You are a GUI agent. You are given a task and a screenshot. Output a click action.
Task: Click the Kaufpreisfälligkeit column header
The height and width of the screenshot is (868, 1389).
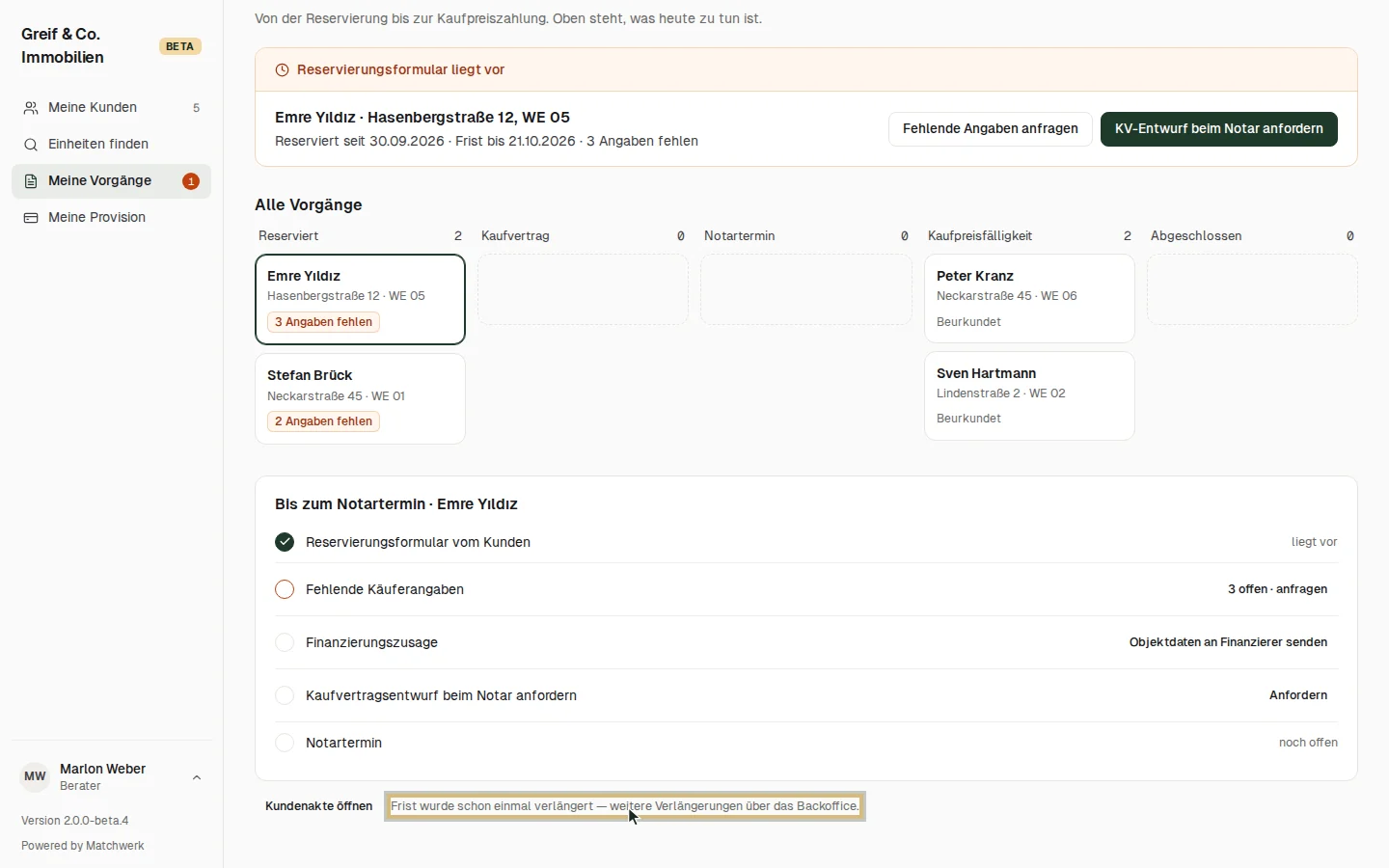[980, 236]
